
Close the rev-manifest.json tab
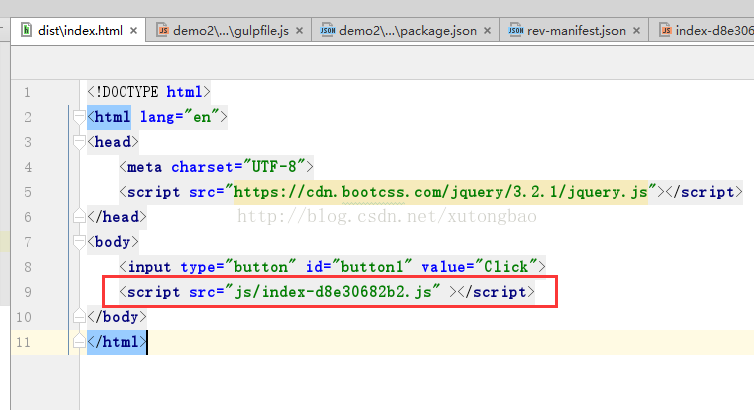pos(636,31)
